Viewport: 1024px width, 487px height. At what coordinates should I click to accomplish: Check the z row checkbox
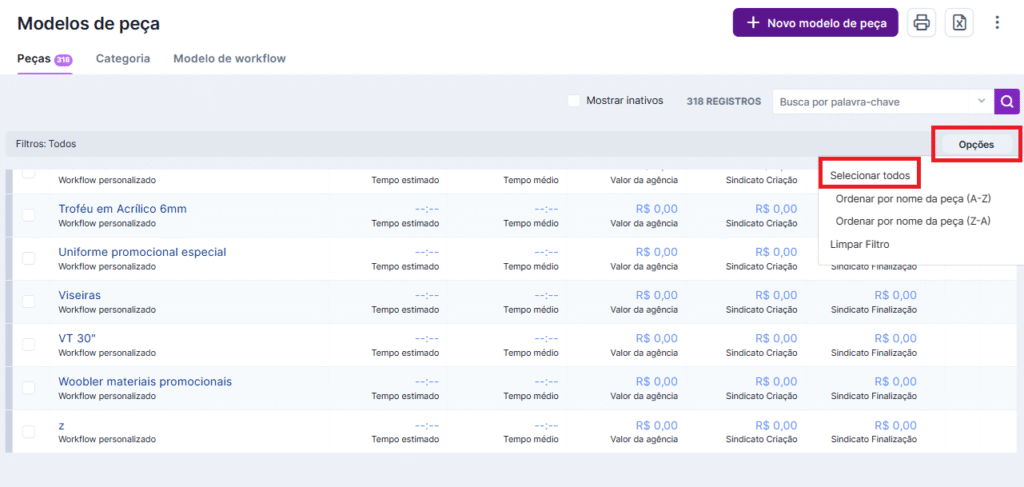29,431
